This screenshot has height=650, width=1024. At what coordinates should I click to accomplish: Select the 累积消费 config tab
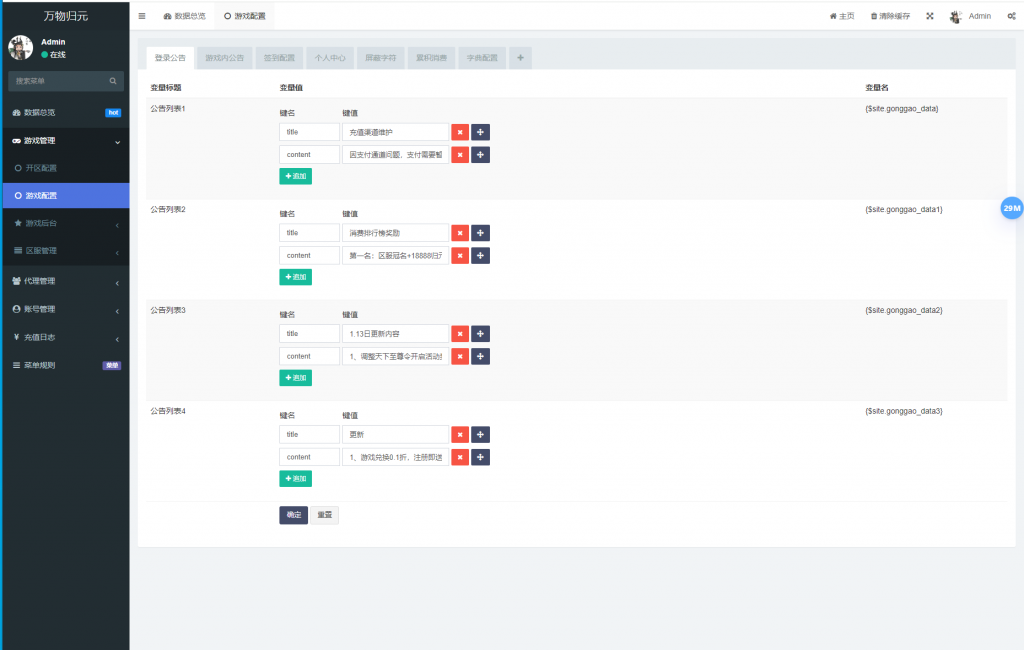tap(431, 58)
